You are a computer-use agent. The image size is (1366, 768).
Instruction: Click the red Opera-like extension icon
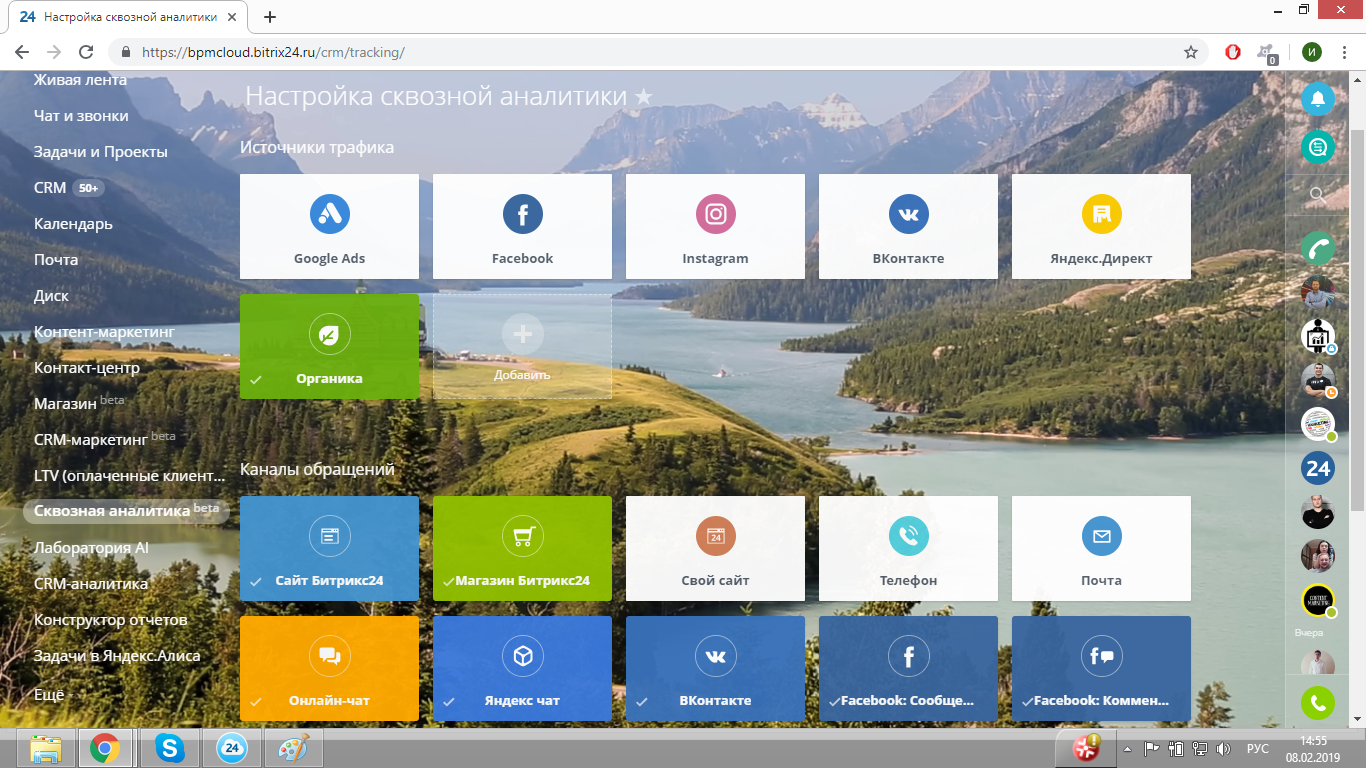click(1233, 52)
